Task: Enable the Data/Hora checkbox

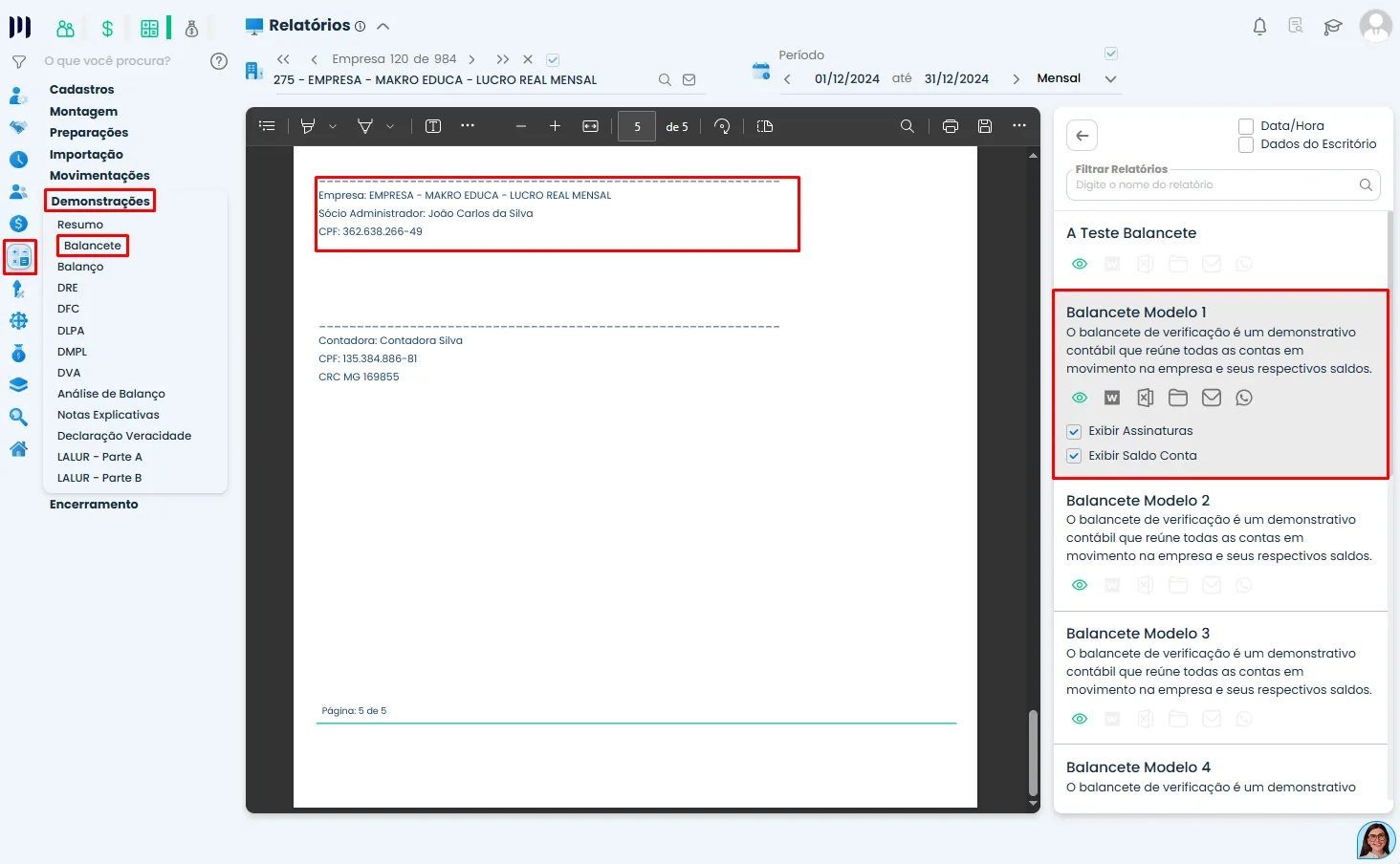Action: click(1246, 126)
